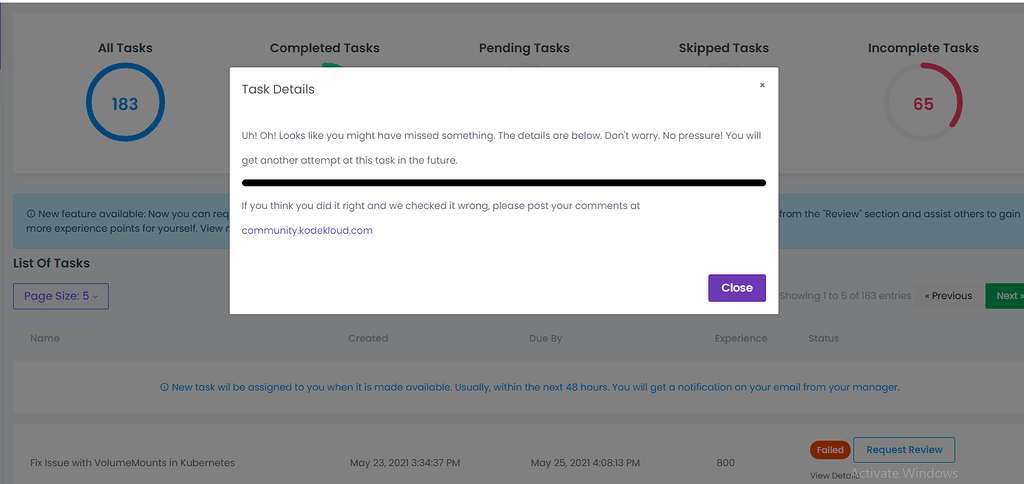Screen dimensions: 1024x484
Task: Click the info icon in the new feature banner
Action: (31, 214)
